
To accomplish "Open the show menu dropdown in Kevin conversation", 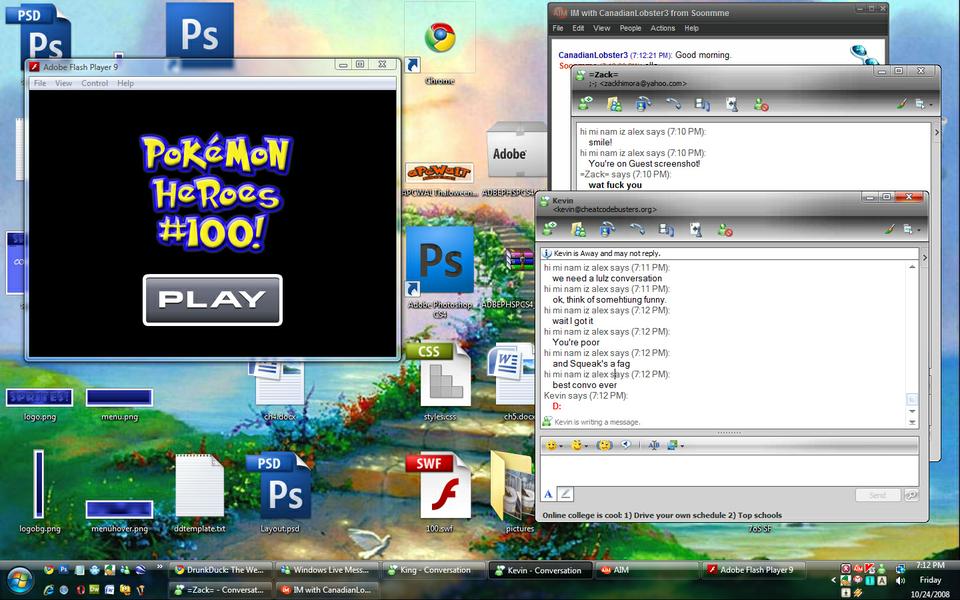I will coord(911,230).
